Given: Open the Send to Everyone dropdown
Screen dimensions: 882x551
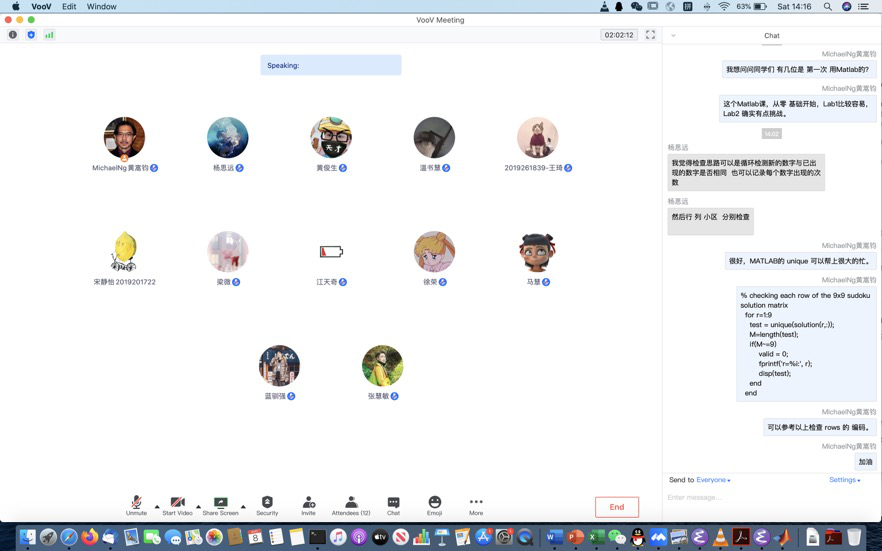Looking at the screenshot, I should click(x=713, y=480).
